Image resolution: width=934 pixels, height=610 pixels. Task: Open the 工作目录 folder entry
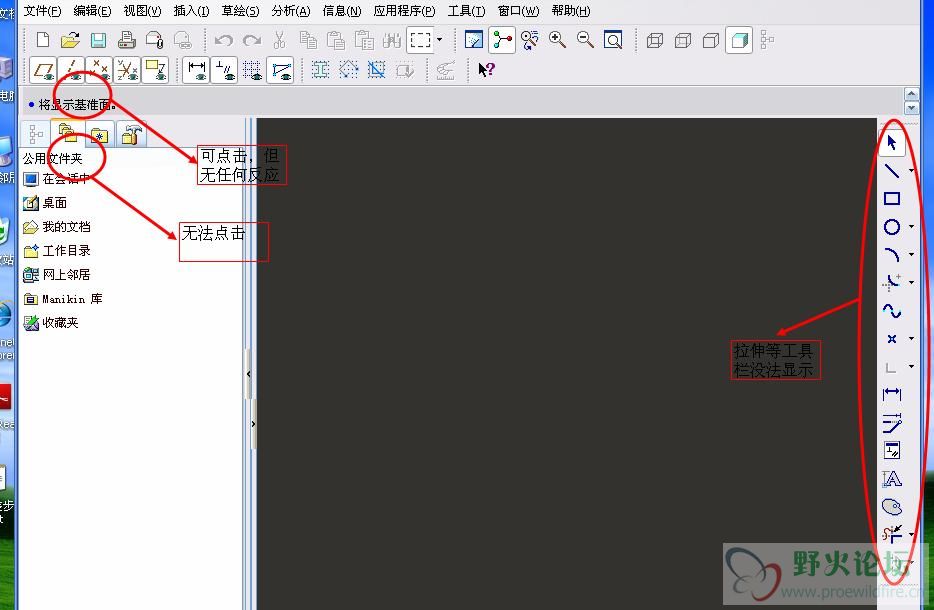[57, 251]
